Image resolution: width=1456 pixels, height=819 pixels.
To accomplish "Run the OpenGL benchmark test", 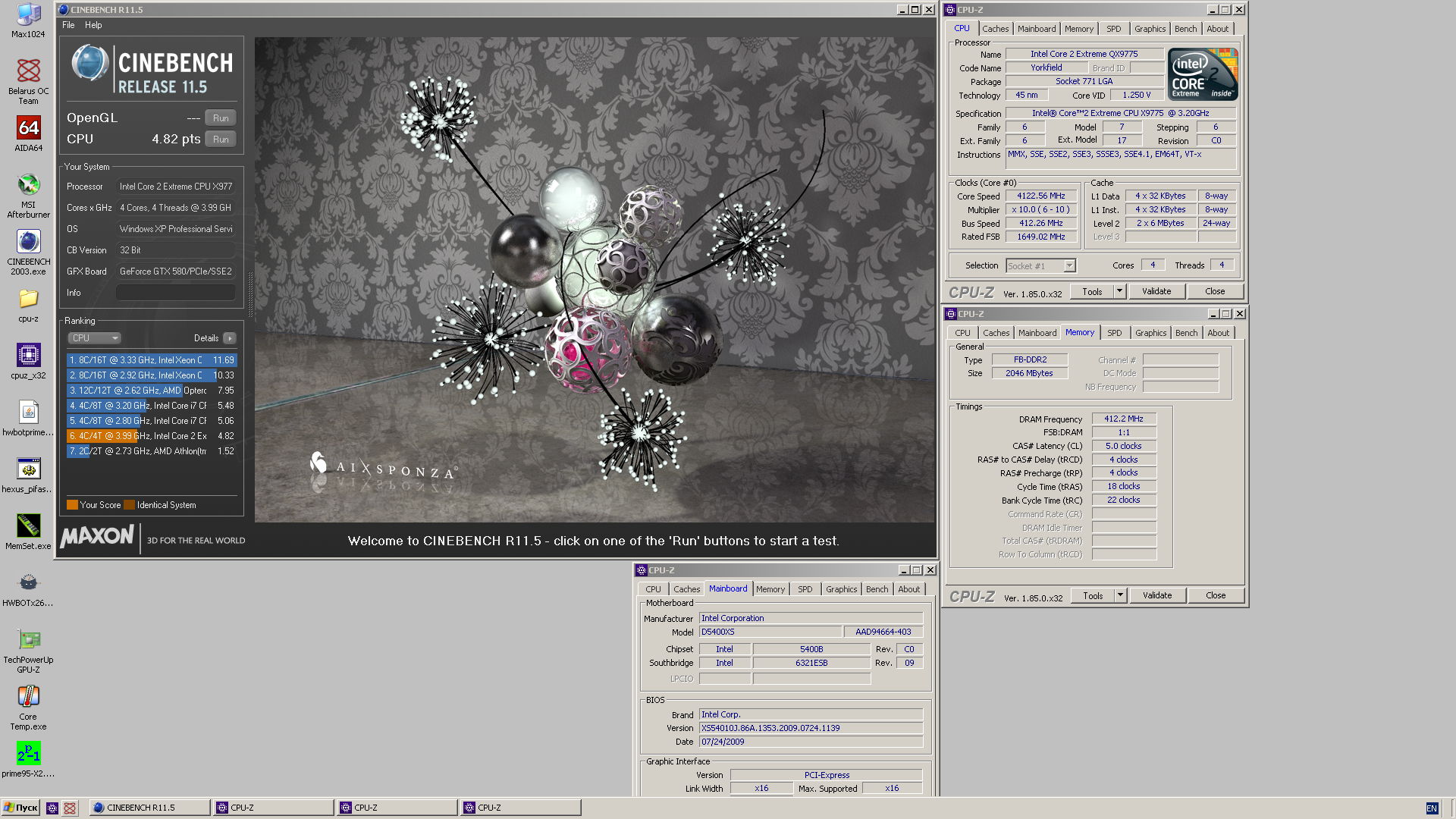I will [221, 118].
